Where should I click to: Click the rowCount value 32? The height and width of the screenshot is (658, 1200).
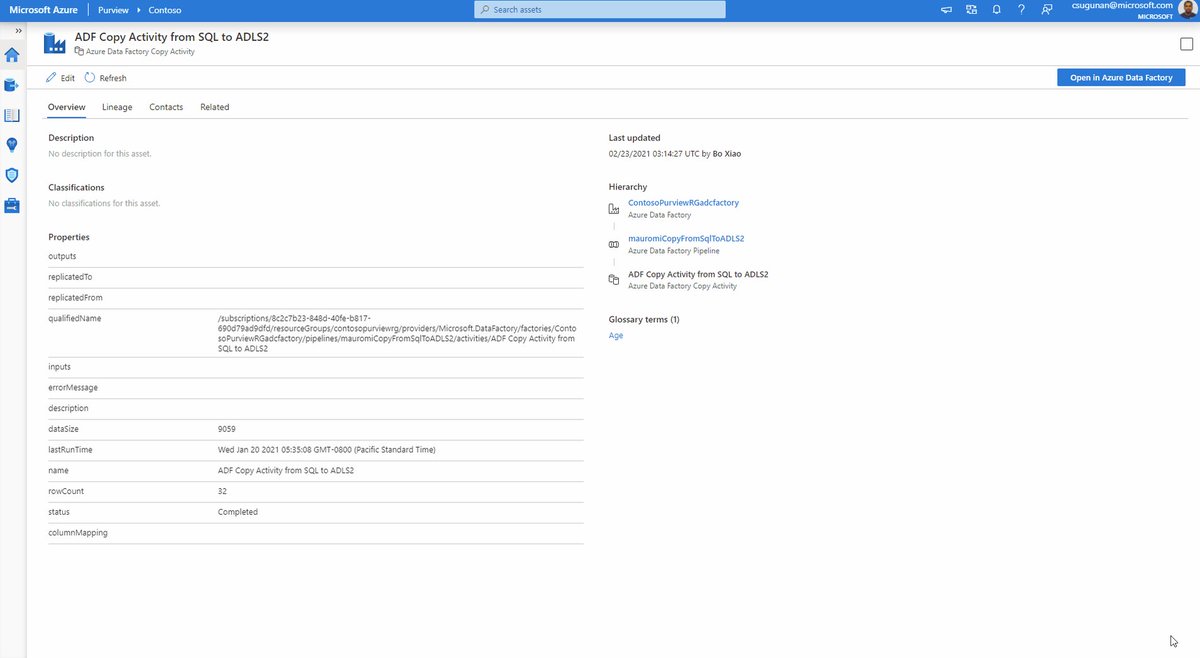click(222, 491)
